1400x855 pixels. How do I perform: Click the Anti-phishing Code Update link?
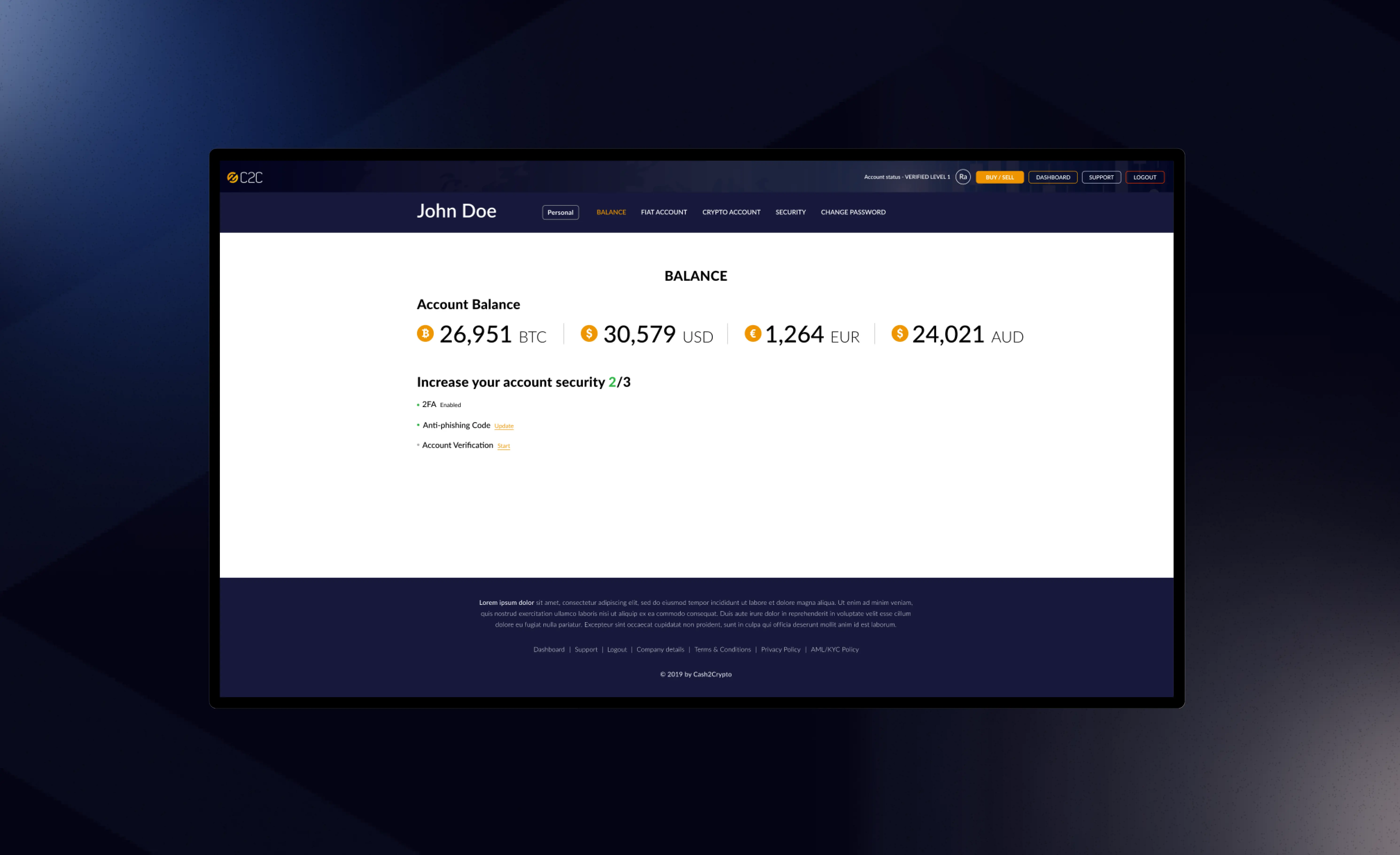tap(503, 425)
